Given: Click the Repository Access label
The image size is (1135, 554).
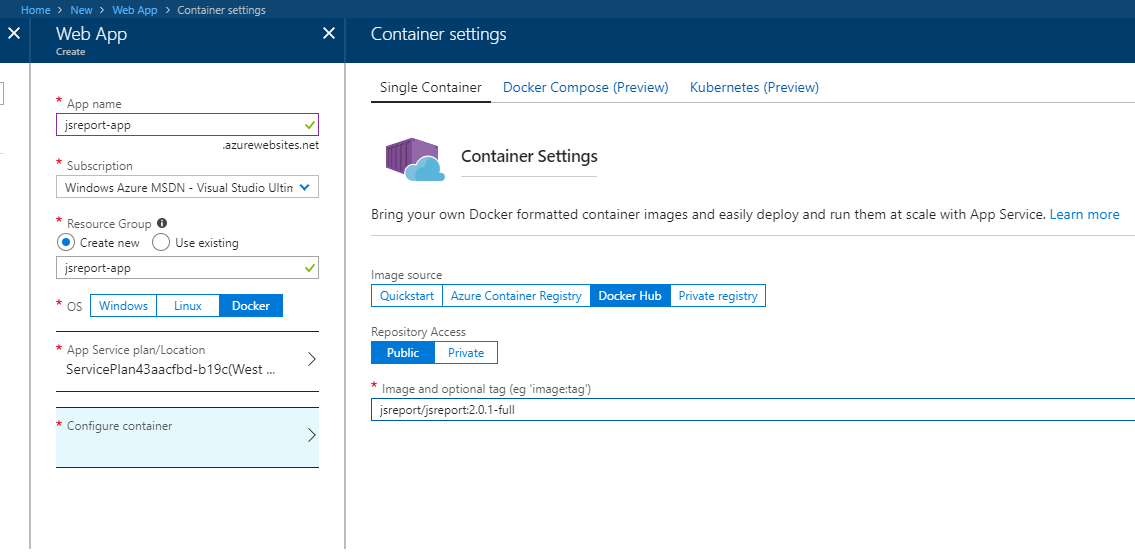Looking at the screenshot, I should pos(418,332).
